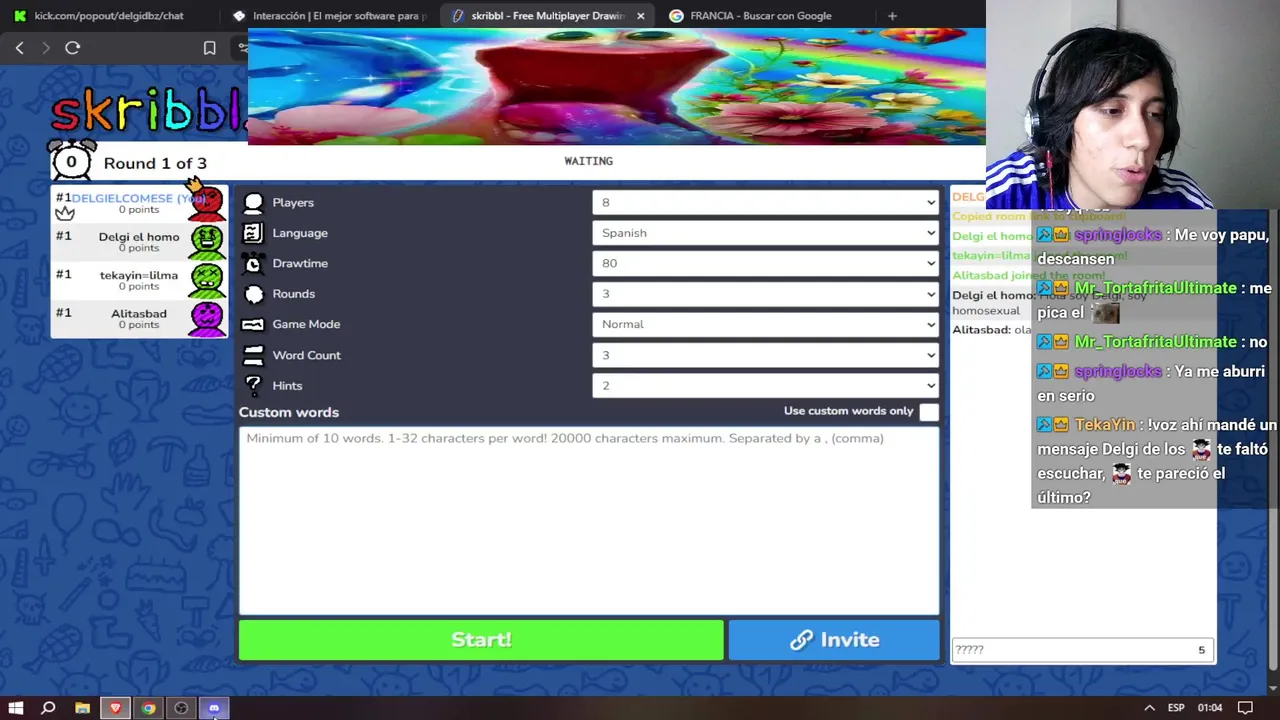Click the green avatar of Delgi el homo

click(x=207, y=242)
